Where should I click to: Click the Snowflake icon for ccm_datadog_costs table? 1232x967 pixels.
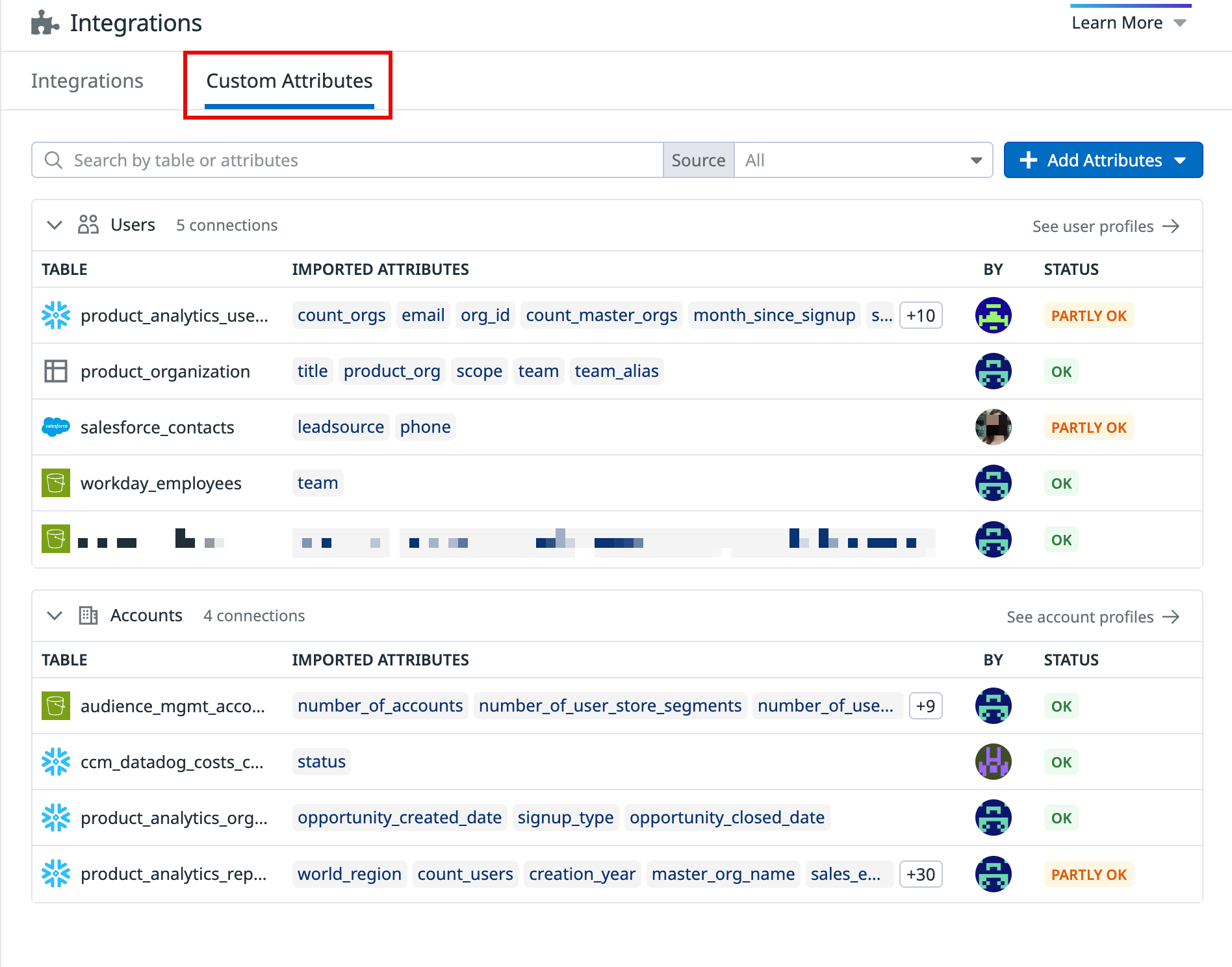pyautogui.click(x=56, y=762)
